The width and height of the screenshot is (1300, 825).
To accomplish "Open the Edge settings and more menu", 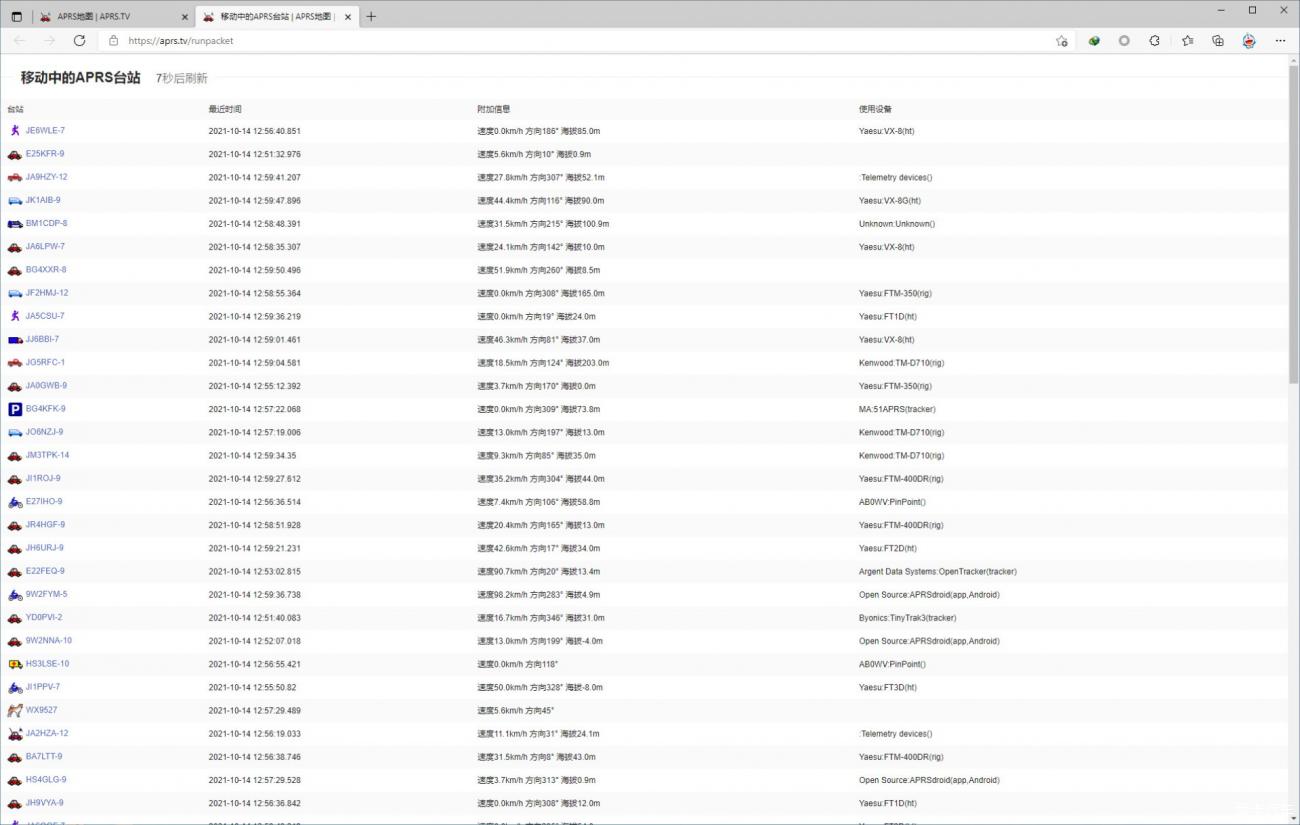I will coord(1280,41).
